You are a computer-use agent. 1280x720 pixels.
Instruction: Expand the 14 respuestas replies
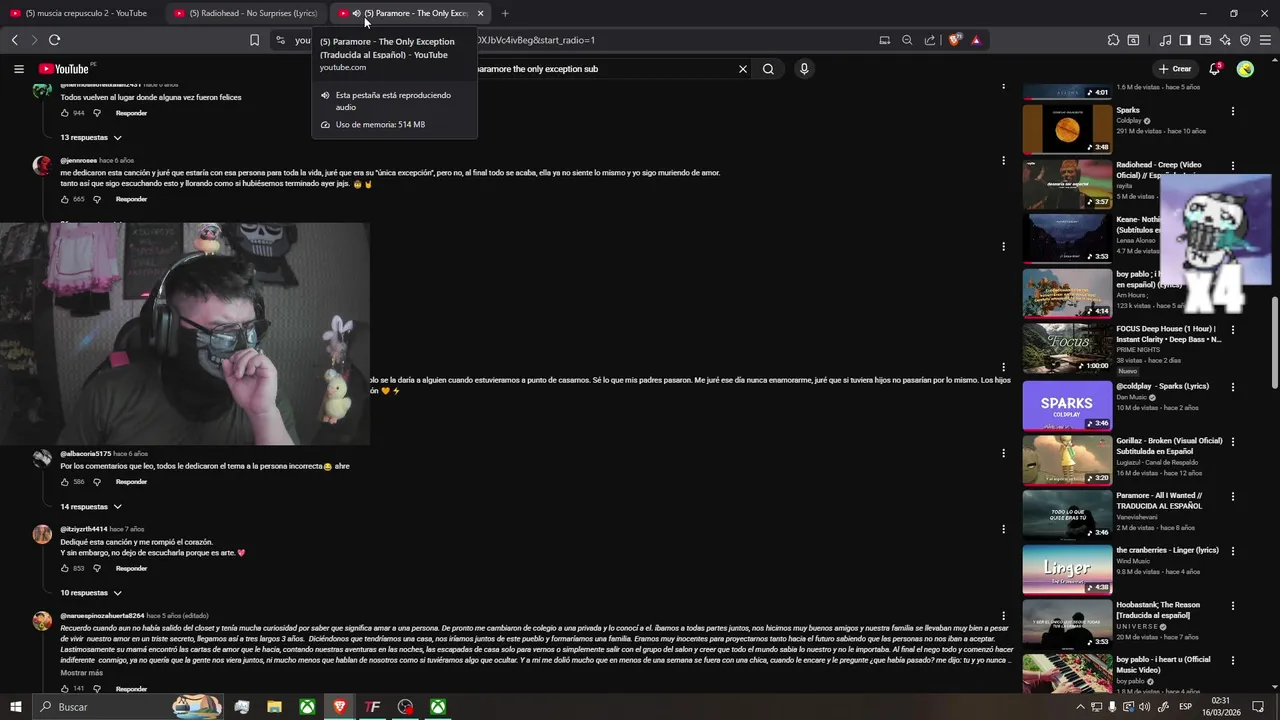(91, 507)
